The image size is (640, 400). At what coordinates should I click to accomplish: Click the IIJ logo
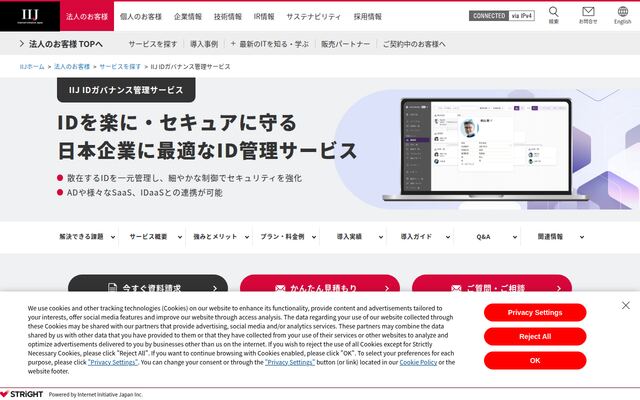pyautogui.click(x=30, y=16)
